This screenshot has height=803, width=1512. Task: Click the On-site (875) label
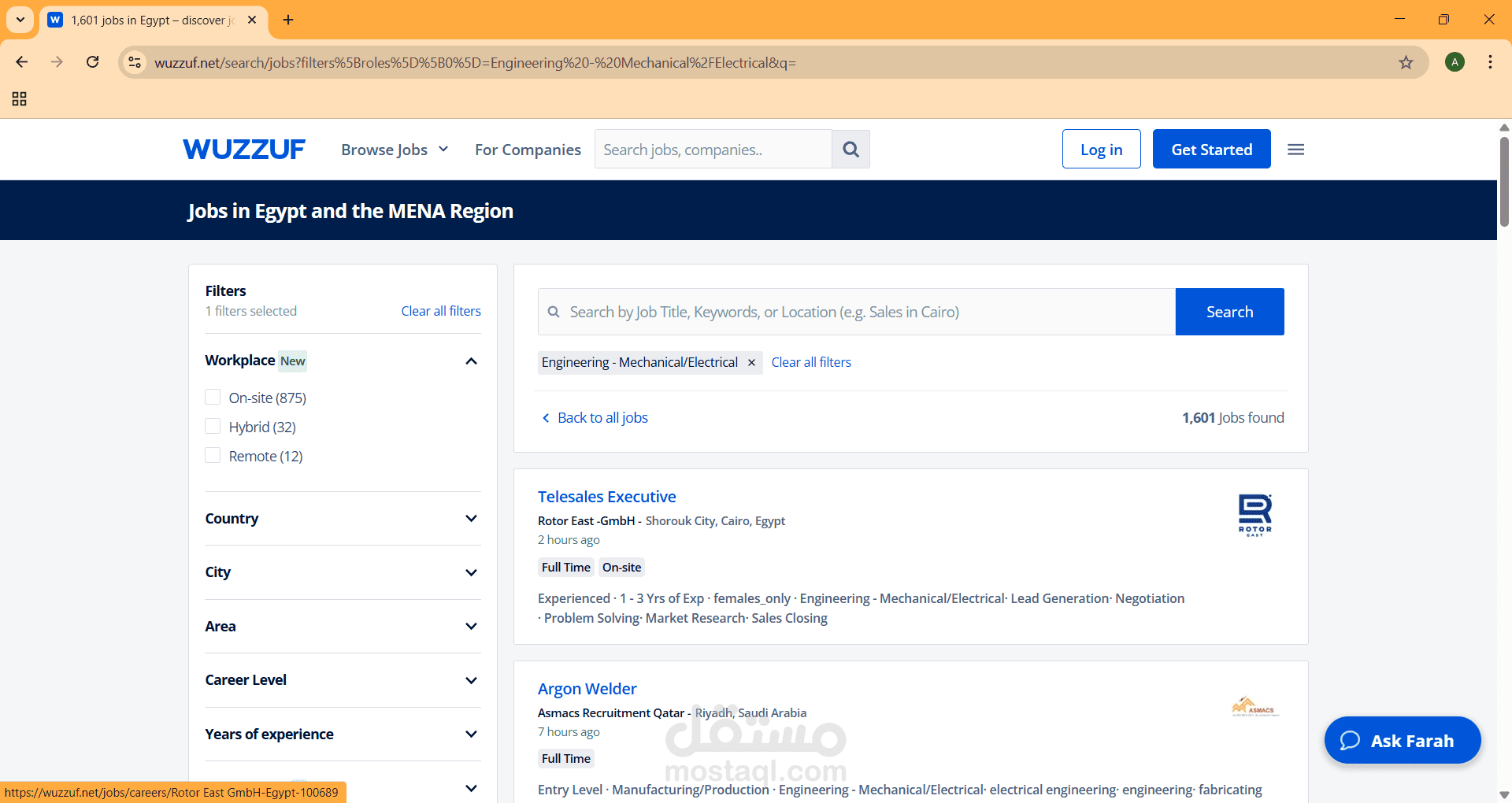point(268,398)
